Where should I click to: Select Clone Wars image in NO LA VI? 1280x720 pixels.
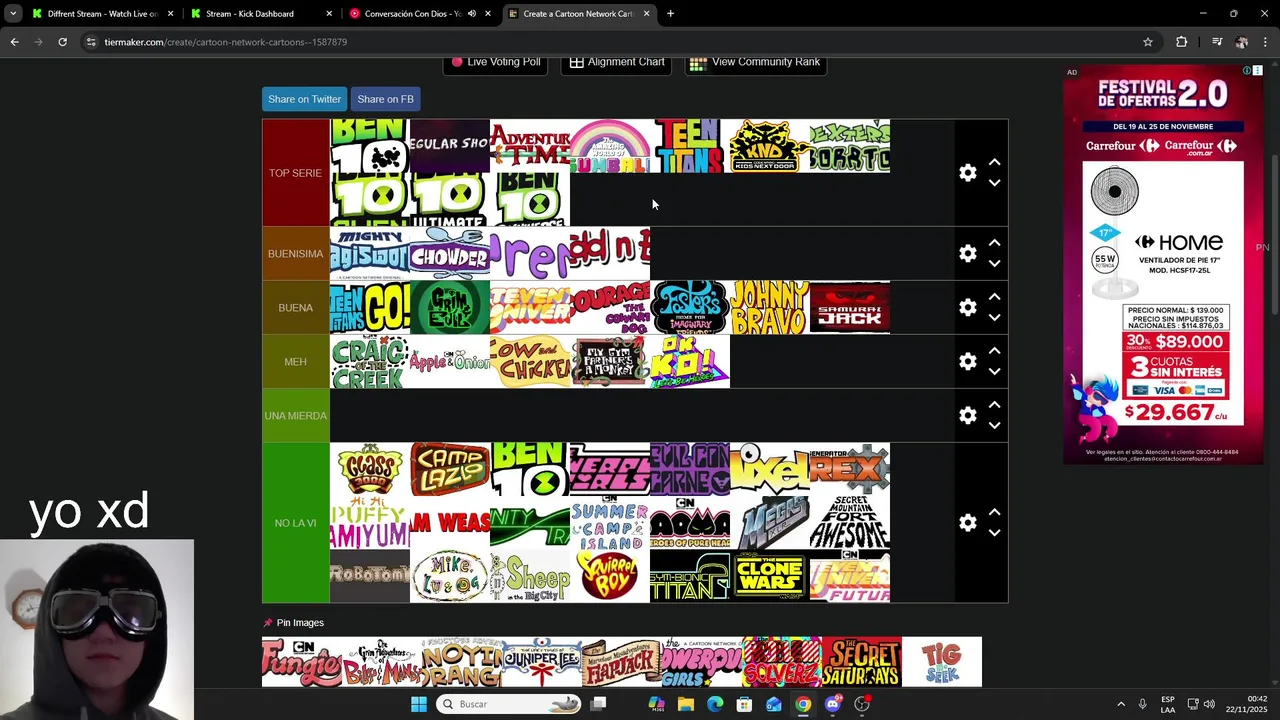(770, 576)
